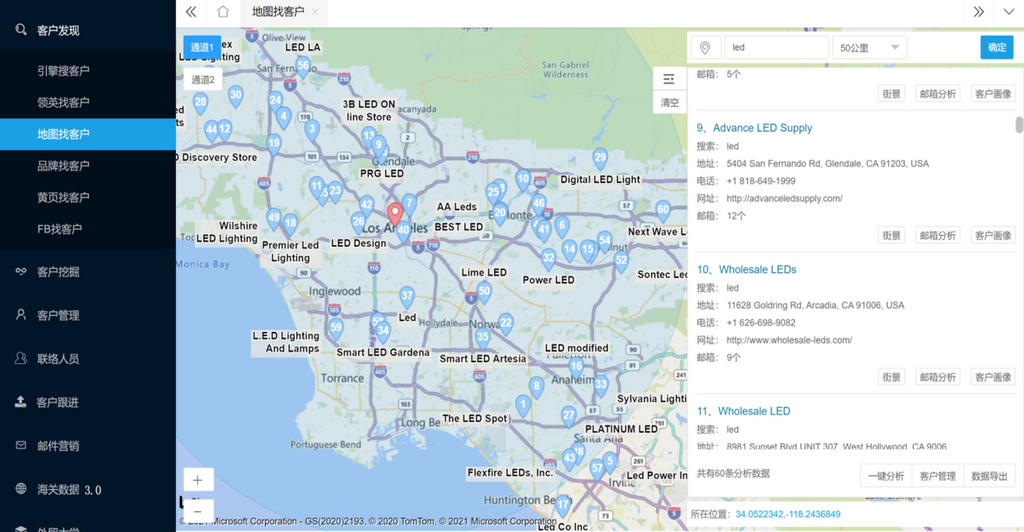
Task: Click the home icon in tab bar
Action: pyautogui.click(x=223, y=12)
